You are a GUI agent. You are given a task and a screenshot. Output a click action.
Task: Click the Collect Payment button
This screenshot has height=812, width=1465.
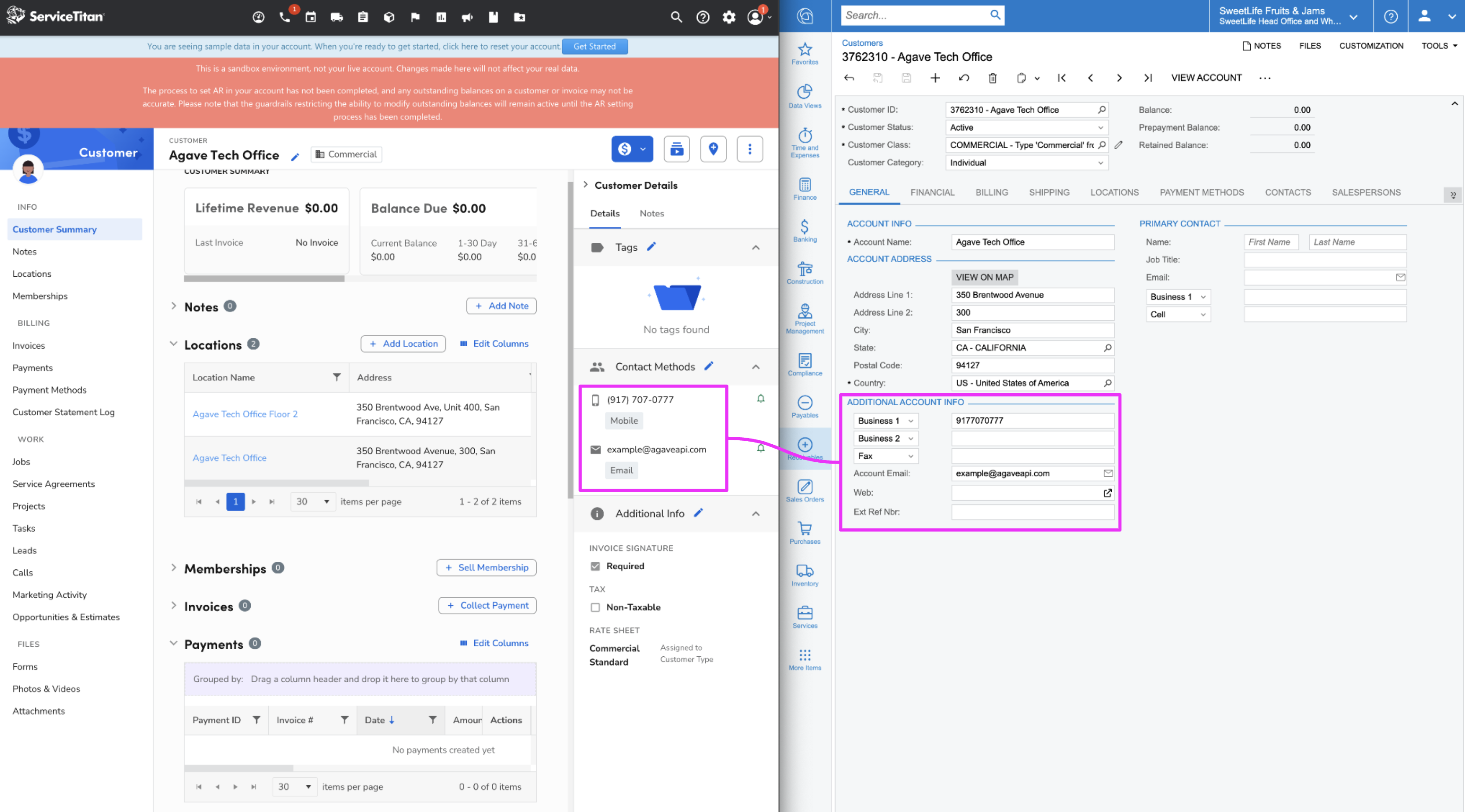pyautogui.click(x=487, y=605)
